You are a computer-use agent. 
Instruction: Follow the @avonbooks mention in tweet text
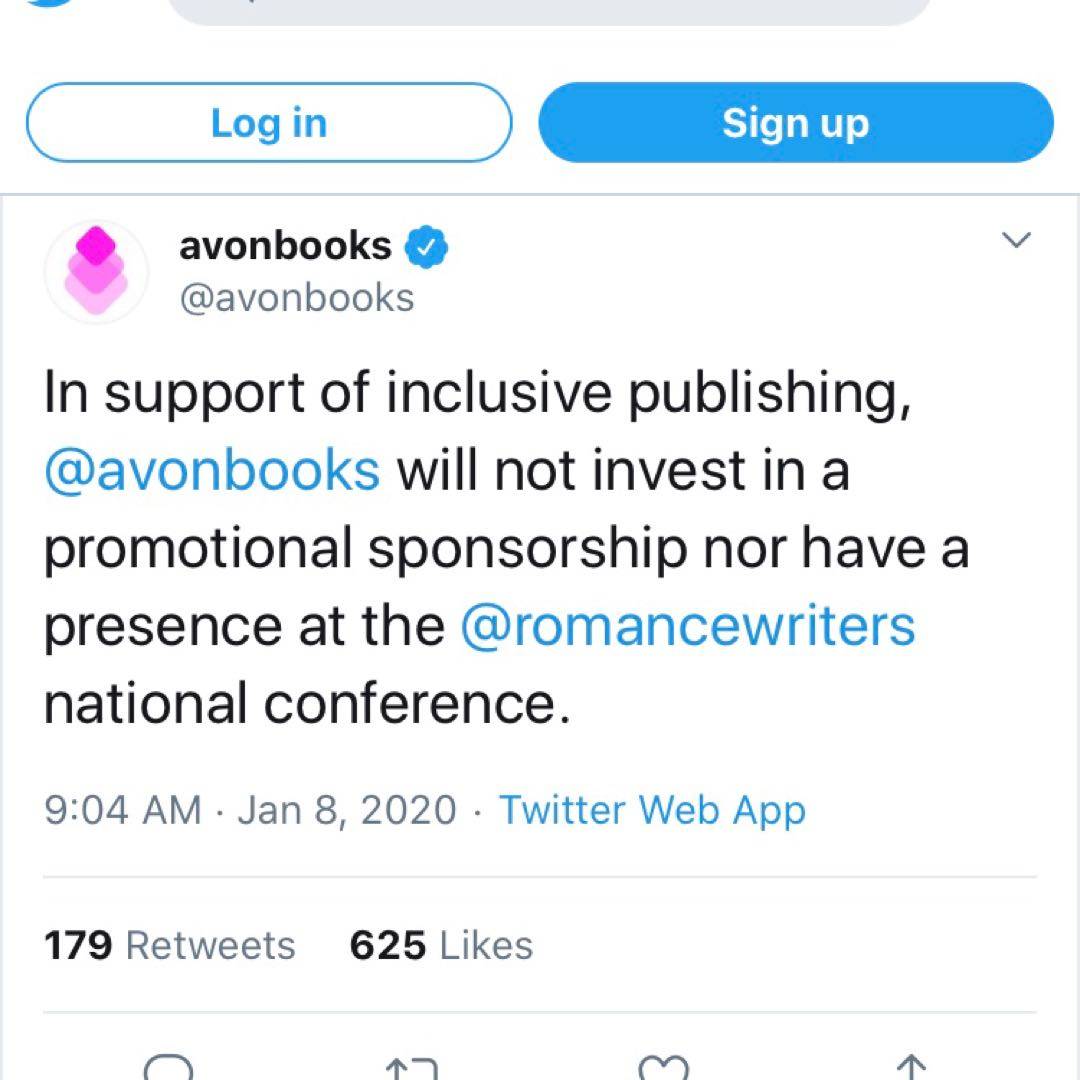click(212, 470)
